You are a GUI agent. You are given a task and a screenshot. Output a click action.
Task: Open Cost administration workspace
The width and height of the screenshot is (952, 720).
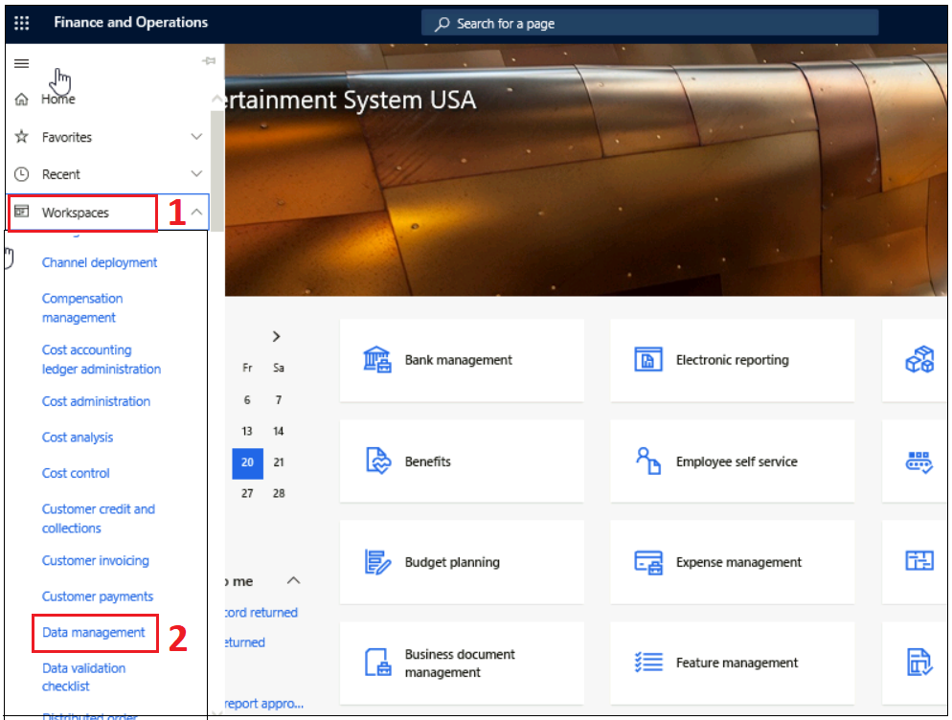pyautogui.click(x=96, y=401)
